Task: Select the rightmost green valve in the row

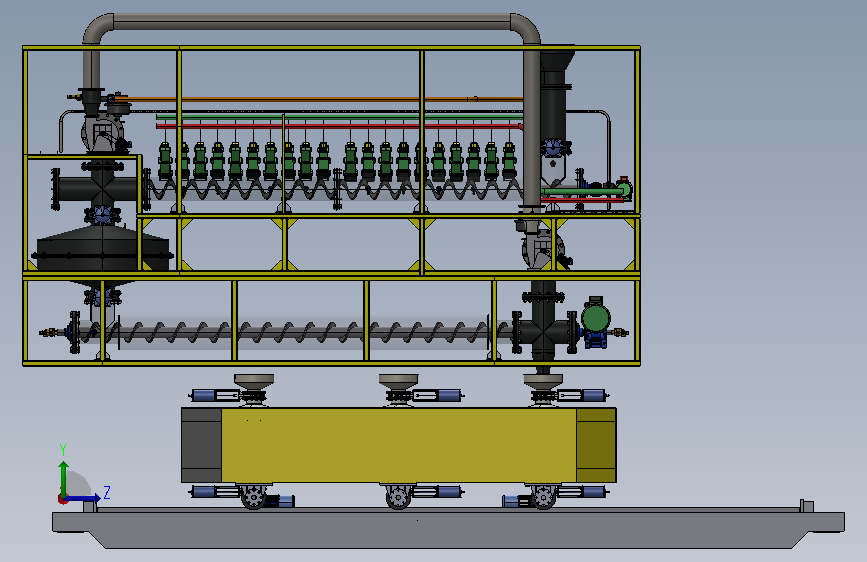Action: pyautogui.click(x=509, y=161)
